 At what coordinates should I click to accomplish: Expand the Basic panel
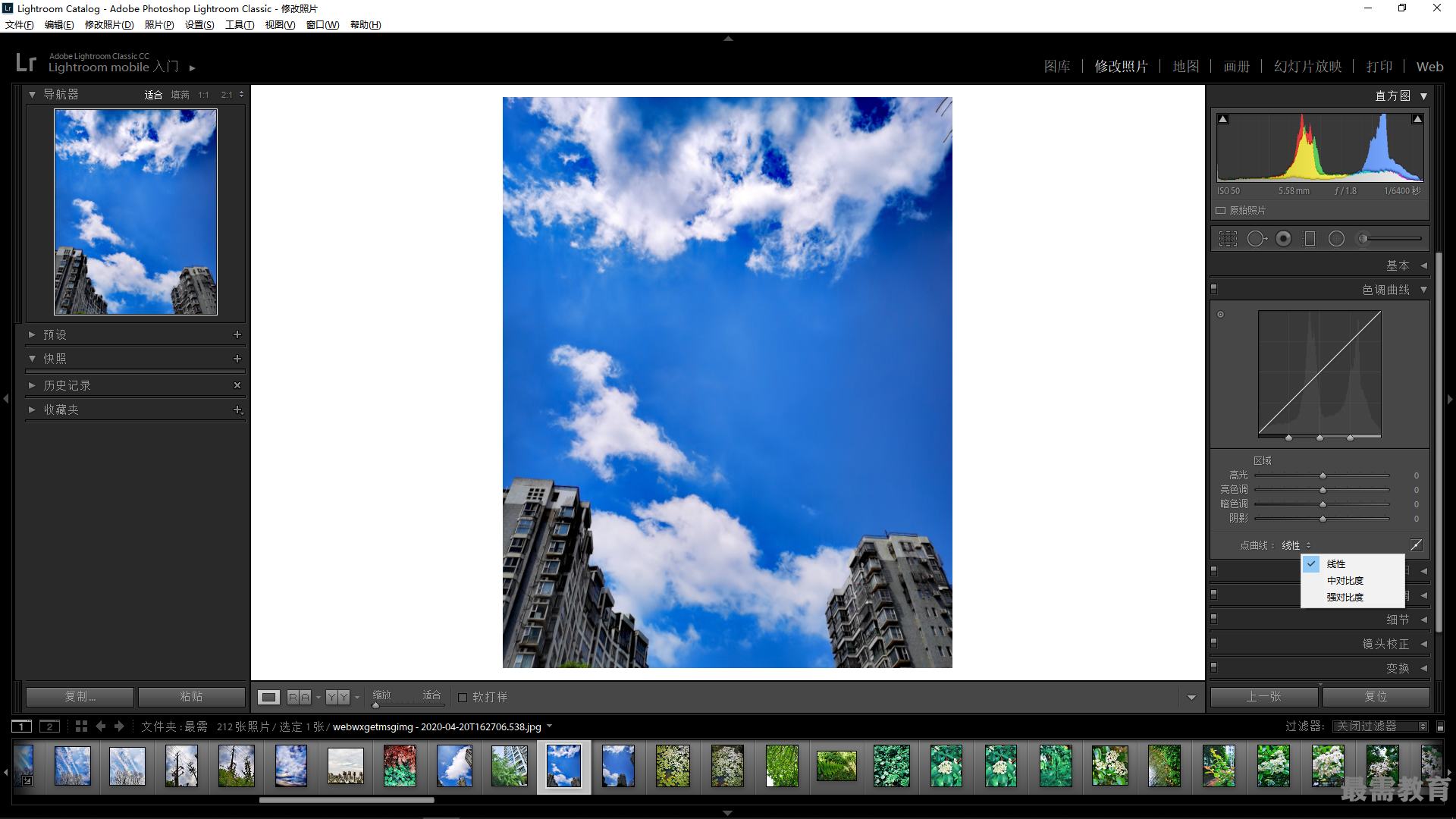(1424, 265)
